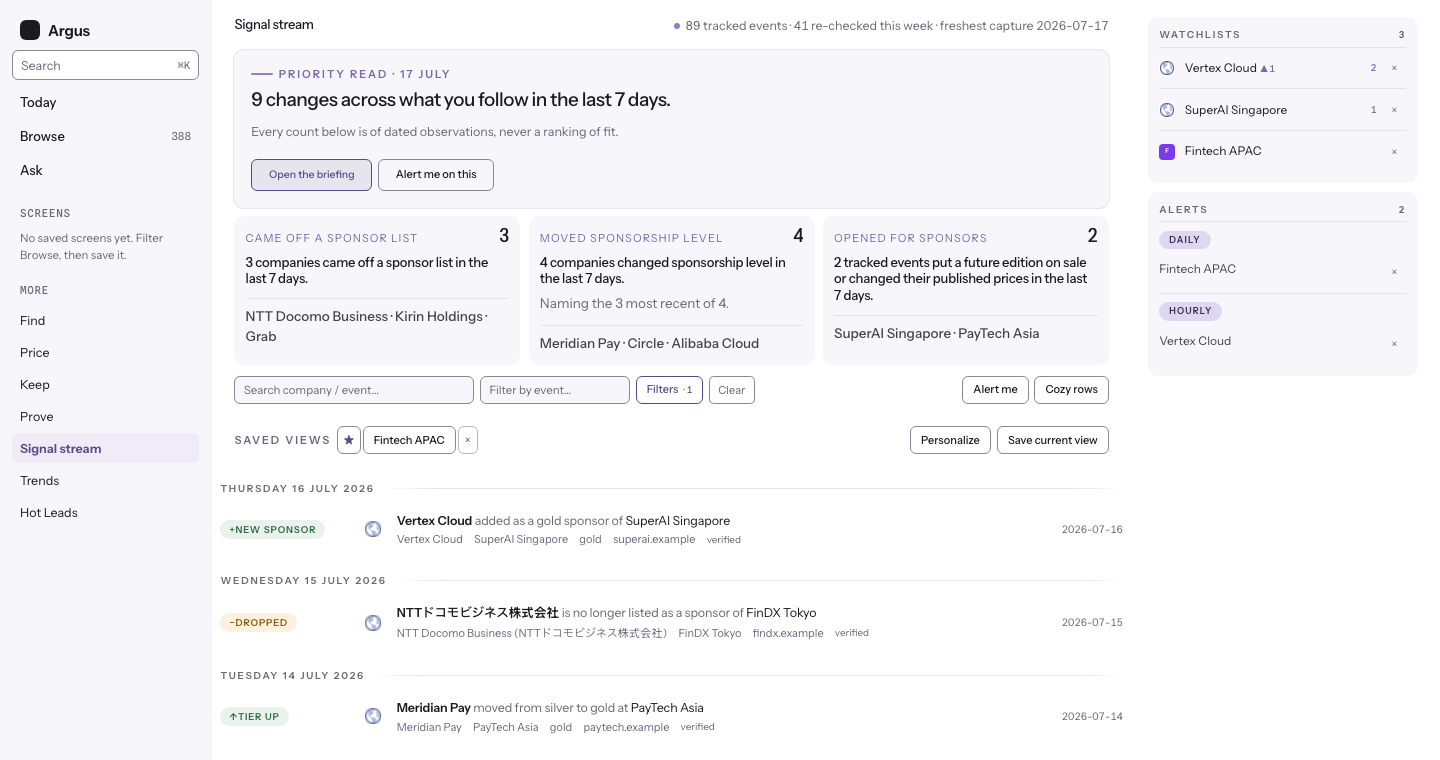This screenshot has height=760, width=1440.
Task: Click the globe icon in the Tier Up row
Action: click(373, 716)
